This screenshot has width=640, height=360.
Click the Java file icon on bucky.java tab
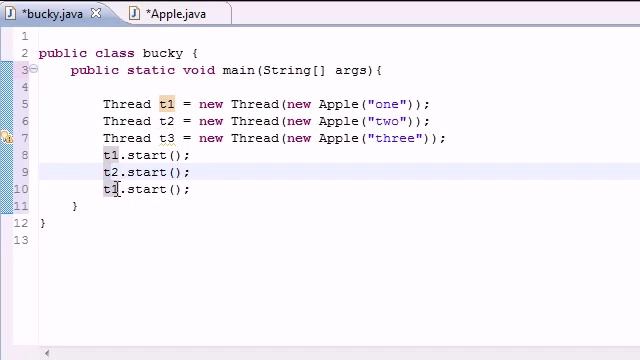[x=11, y=13]
